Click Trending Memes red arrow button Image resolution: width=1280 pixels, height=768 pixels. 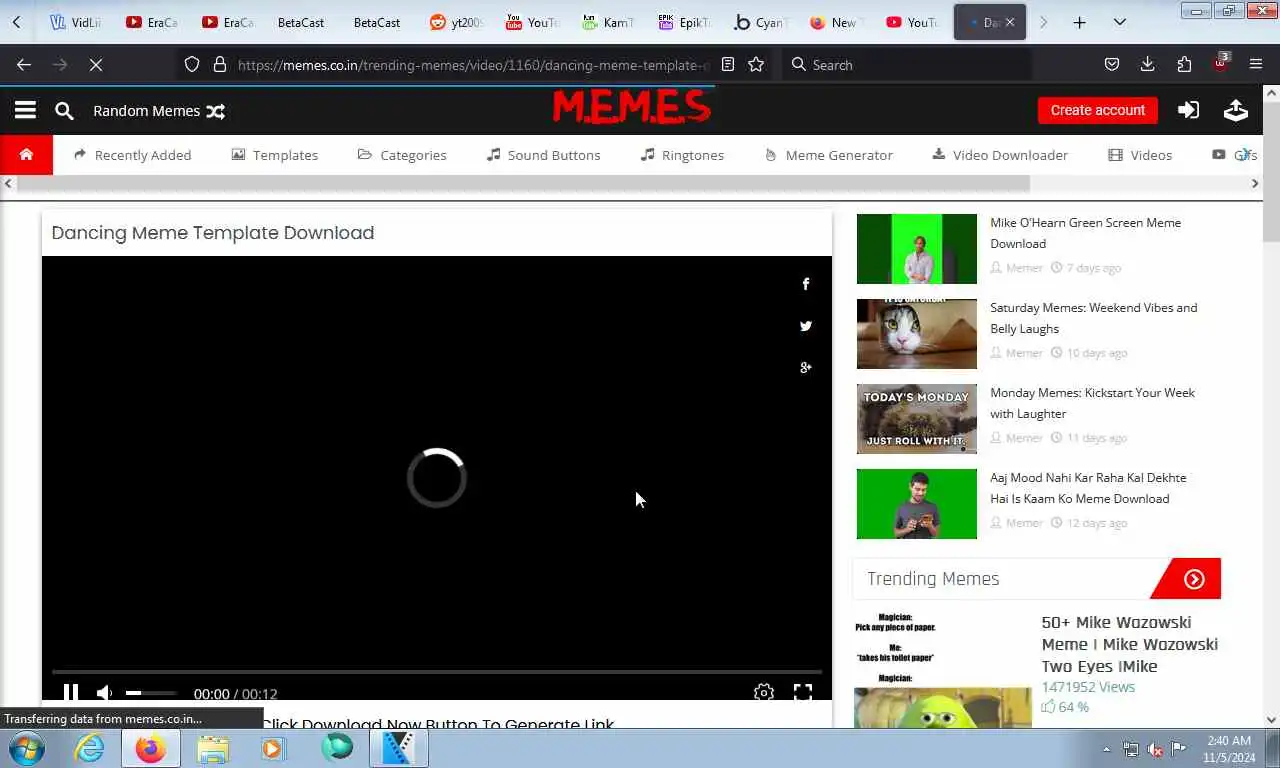click(x=1193, y=579)
